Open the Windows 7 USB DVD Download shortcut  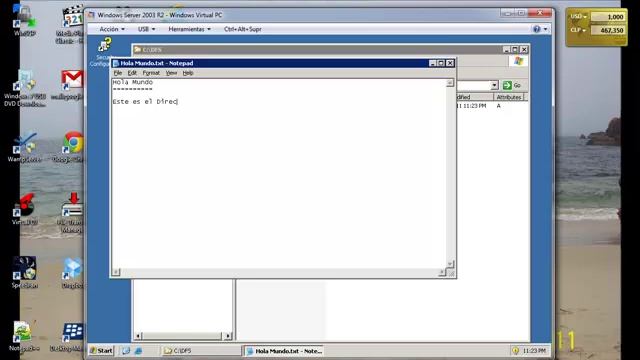click(x=24, y=89)
